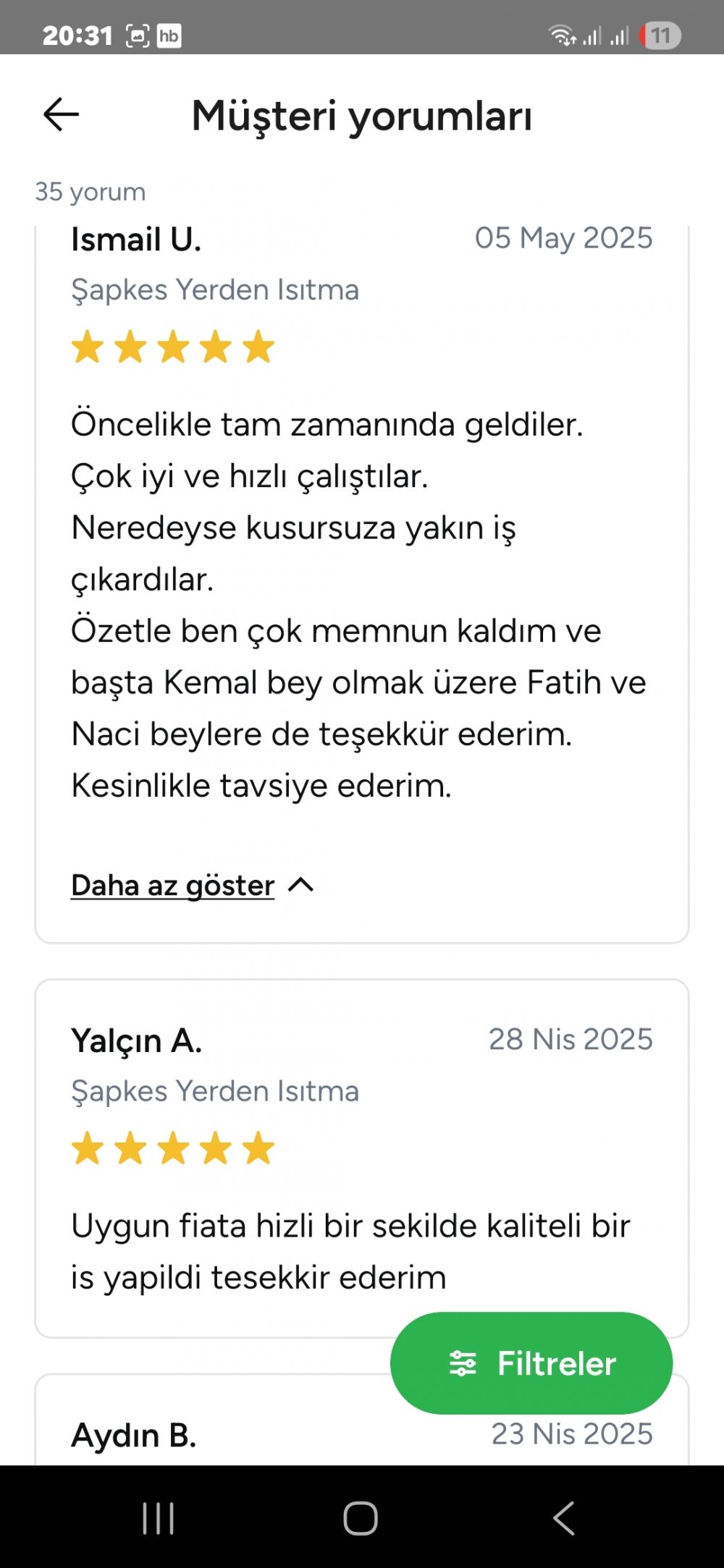The width and height of the screenshot is (724, 1568).
Task: Tap reviewer name Ismail U.
Action: click(x=136, y=240)
